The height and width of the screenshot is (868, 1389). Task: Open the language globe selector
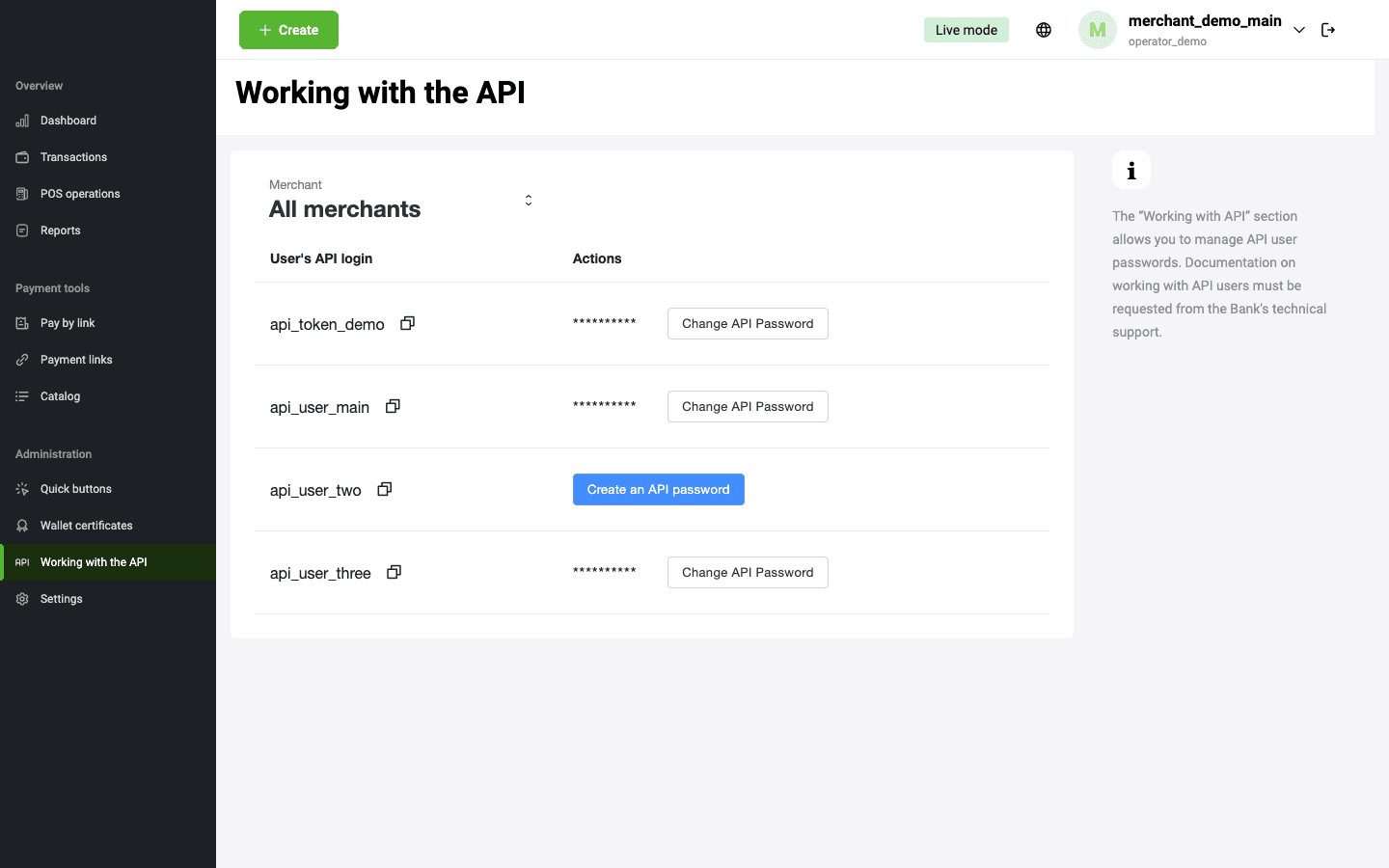pyautogui.click(x=1044, y=30)
